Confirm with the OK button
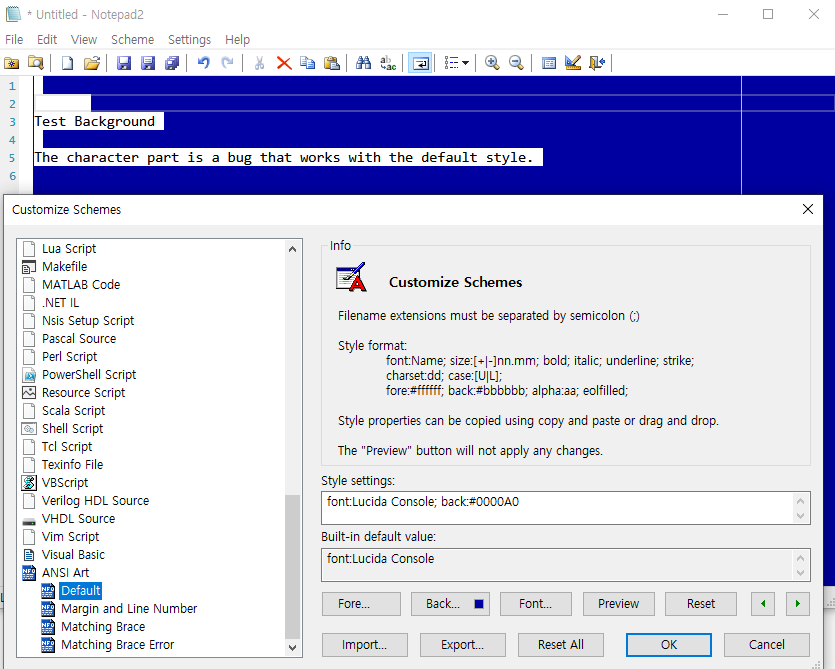The image size is (835, 669). click(669, 645)
